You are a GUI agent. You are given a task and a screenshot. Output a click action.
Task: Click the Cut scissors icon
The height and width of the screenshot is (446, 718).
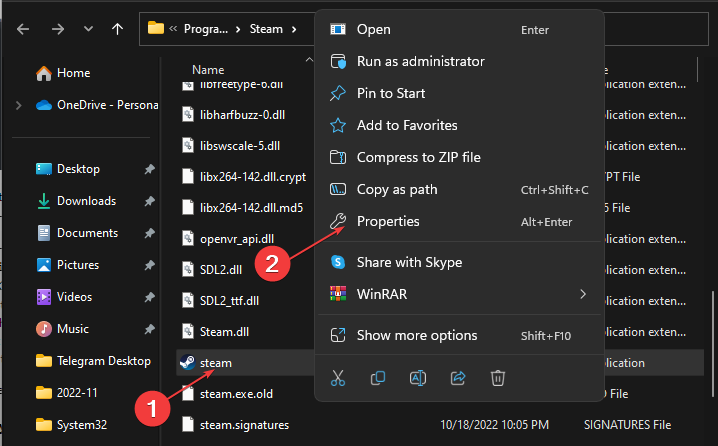point(338,378)
